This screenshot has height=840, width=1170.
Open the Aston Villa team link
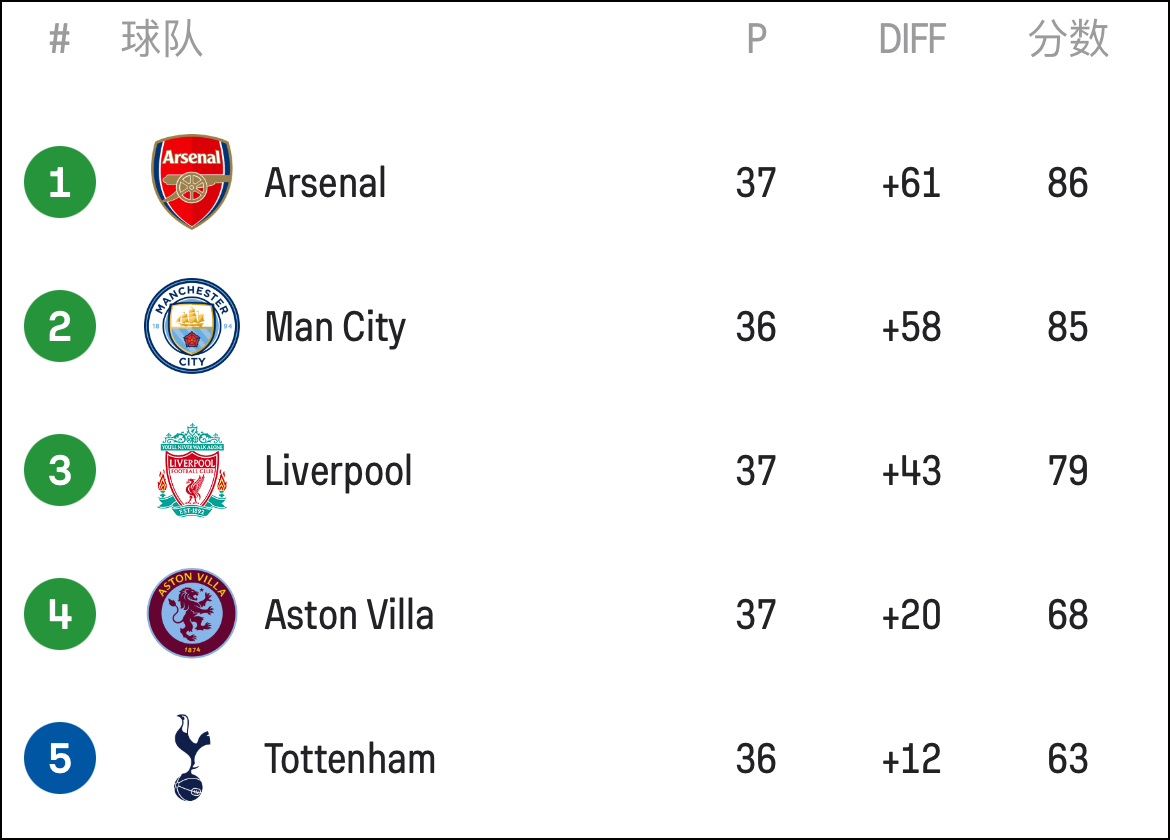pos(349,615)
